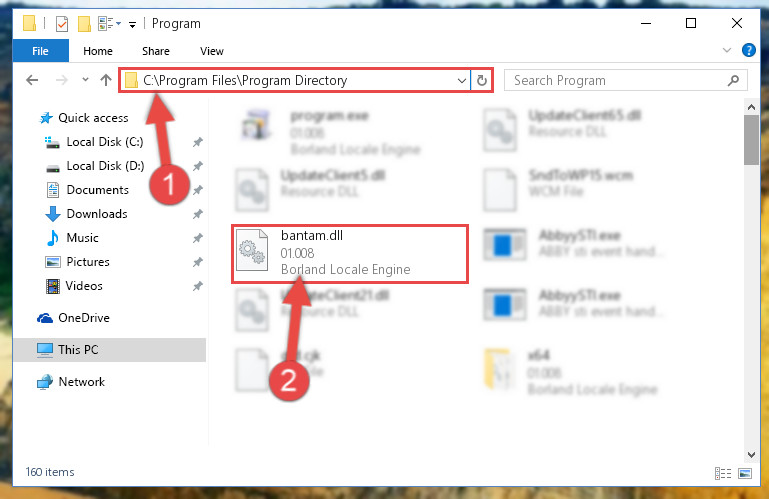Switch to large thumbnails view icon

coord(745,473)
